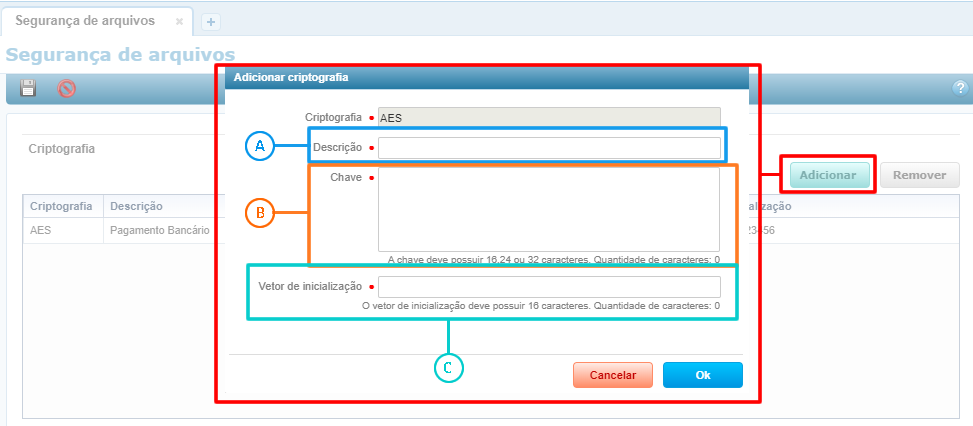Click the circled A annotation marker
This screenshot has height=426, width=973.
coord(260,147)
